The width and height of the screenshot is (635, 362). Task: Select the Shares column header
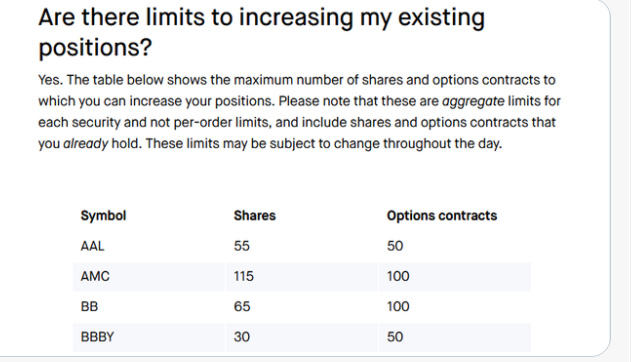[254, 215]
